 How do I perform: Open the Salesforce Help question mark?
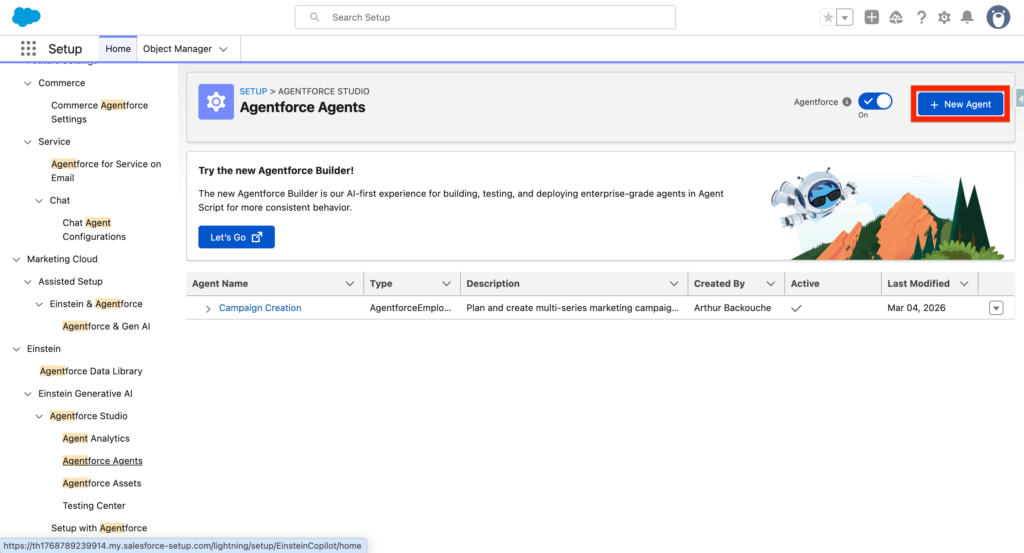920,18
